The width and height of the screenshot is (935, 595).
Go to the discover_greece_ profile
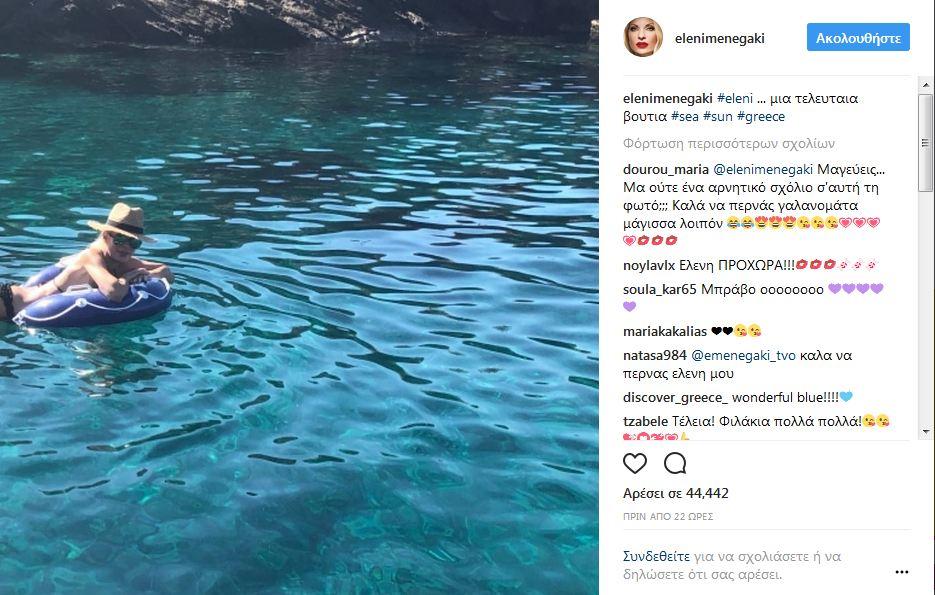[x=674, y=397]
